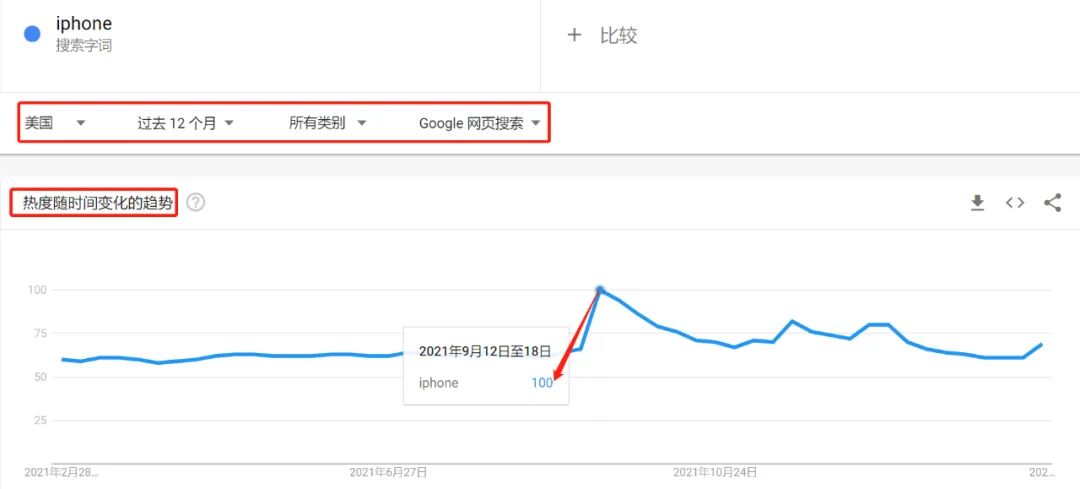This screenshot has width=1080, height=489.
Task: Click the 25 y-axis label
Action: (39, 420)
